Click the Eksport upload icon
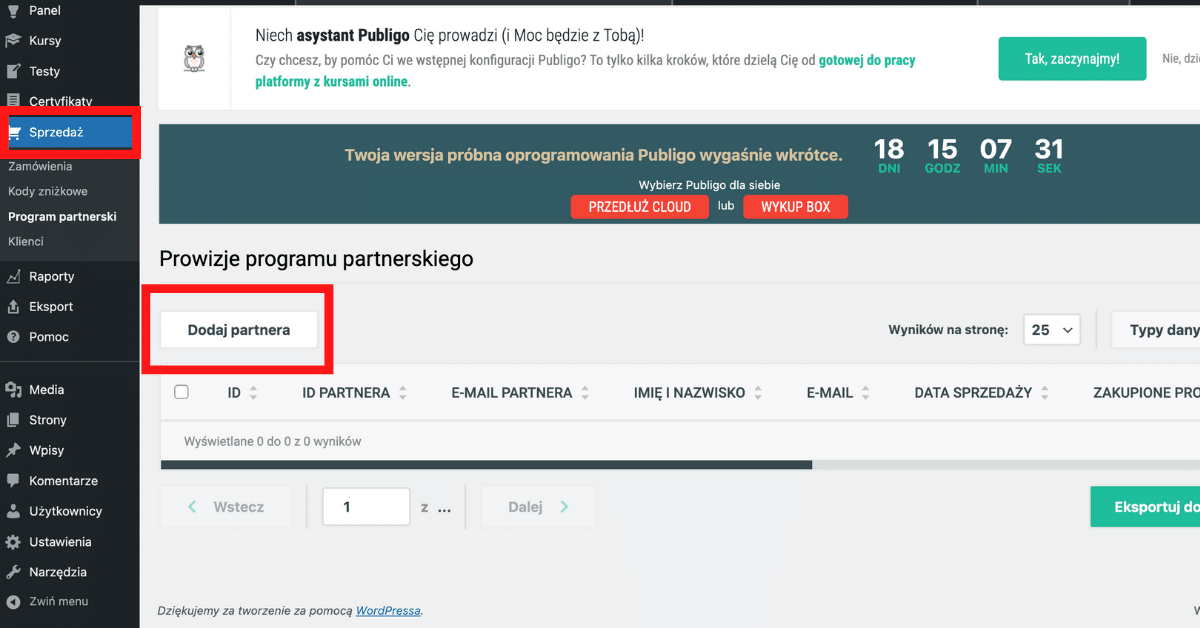 (13, 307)
